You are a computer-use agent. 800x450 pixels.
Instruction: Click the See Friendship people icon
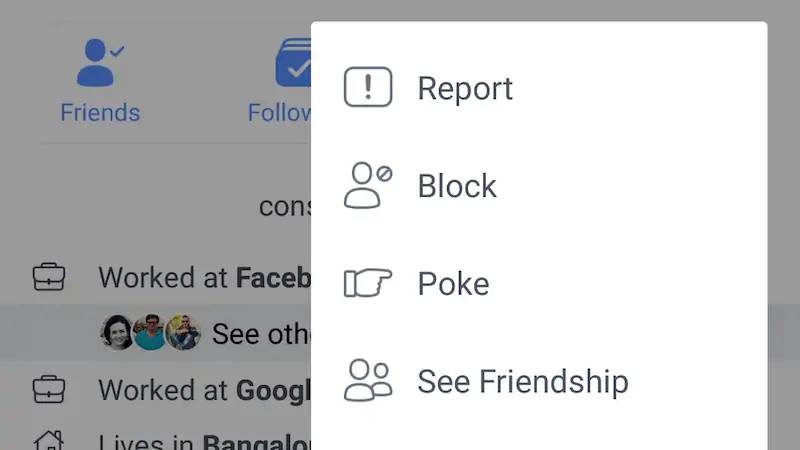[367, 381]
